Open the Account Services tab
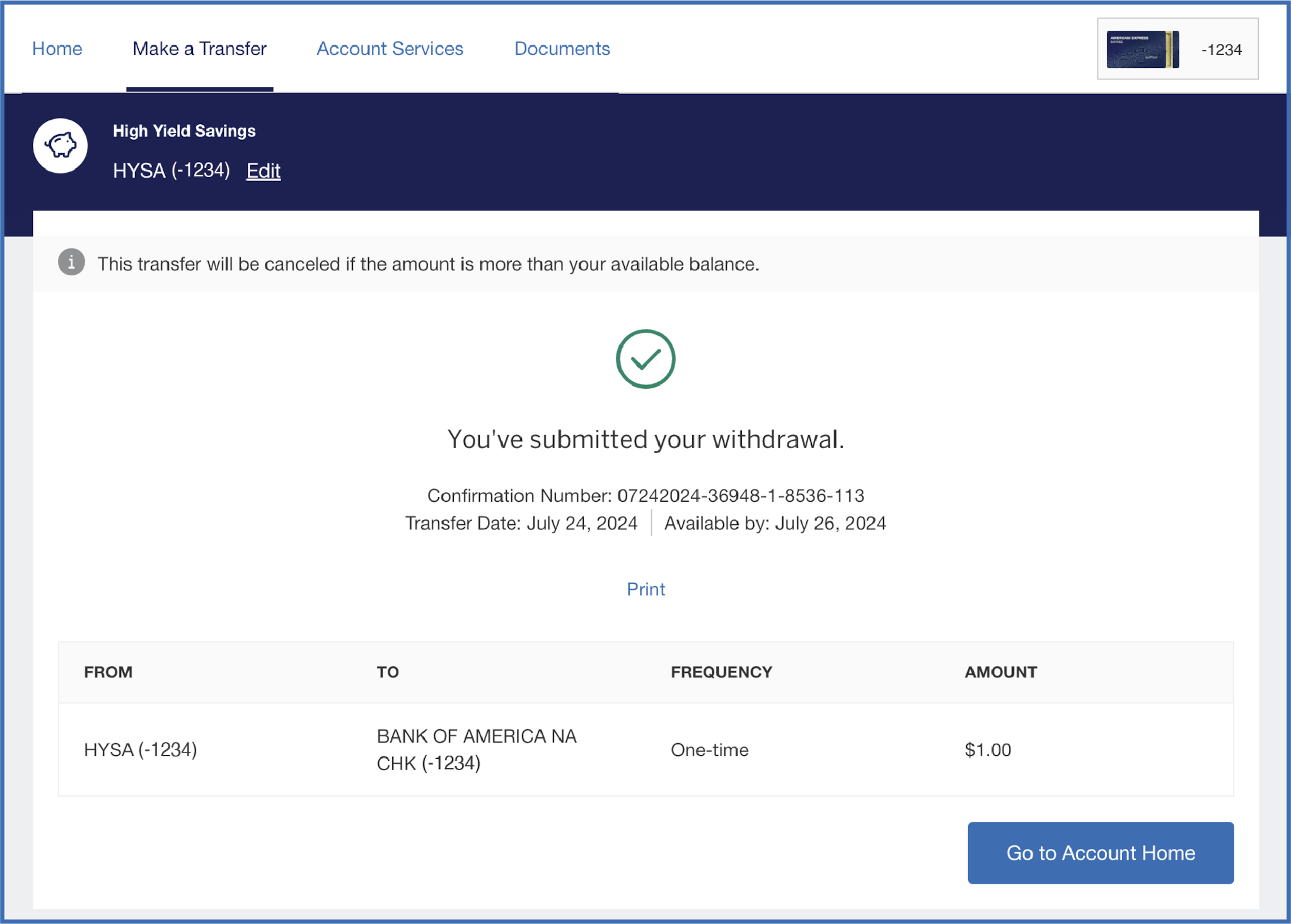The height and width of the screenshot is (924, 1291). (x=390, y=49)
